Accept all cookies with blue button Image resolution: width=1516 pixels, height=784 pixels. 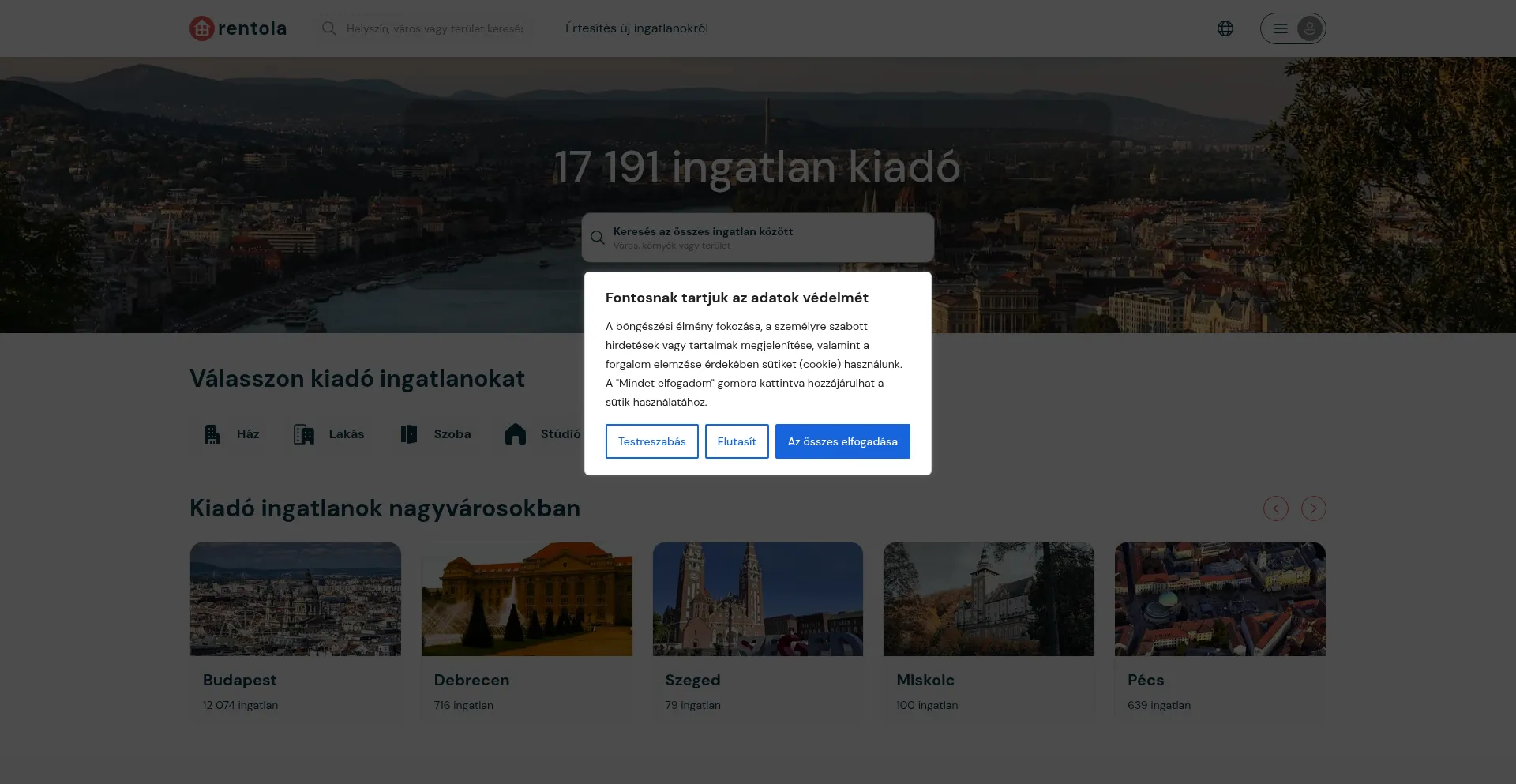point(842,441)
